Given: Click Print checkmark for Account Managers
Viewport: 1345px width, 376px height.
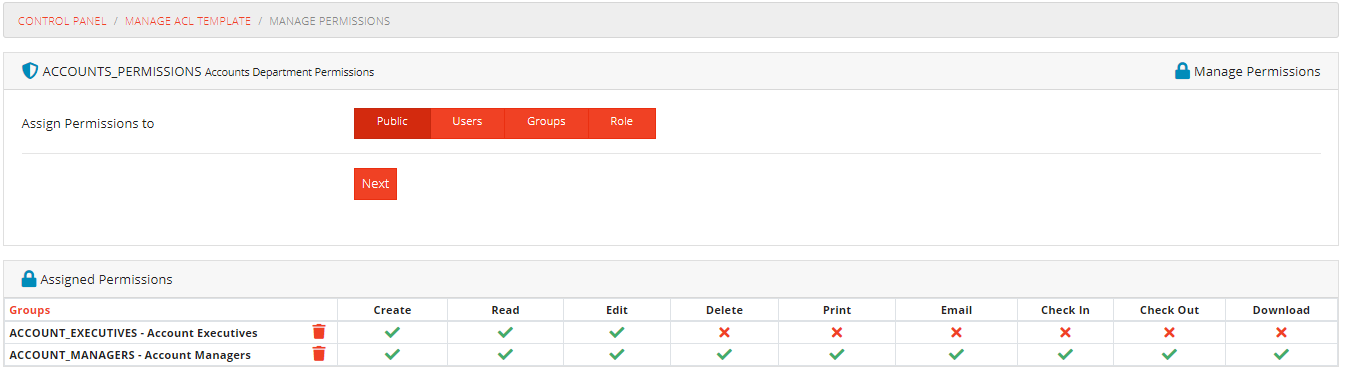Looking at the screenshot, I should click(837, 354).
